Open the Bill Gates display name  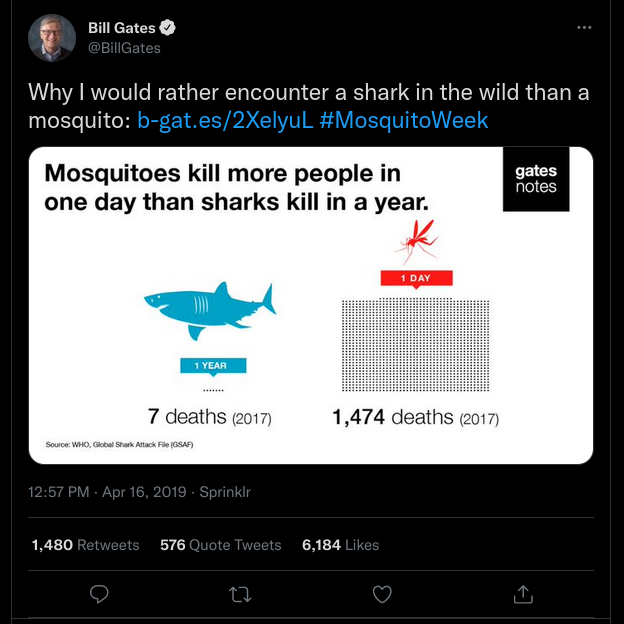(x=121, y=28)
